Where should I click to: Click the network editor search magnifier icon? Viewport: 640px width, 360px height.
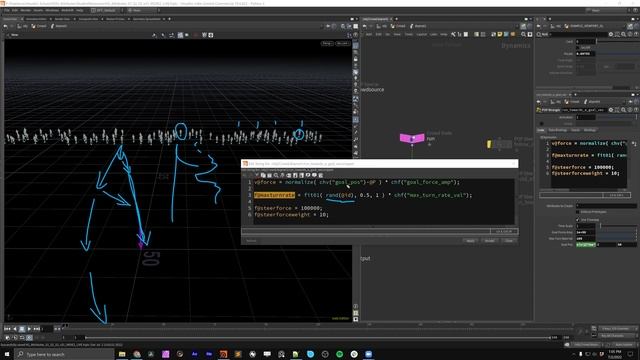click(x=523, y=35)
